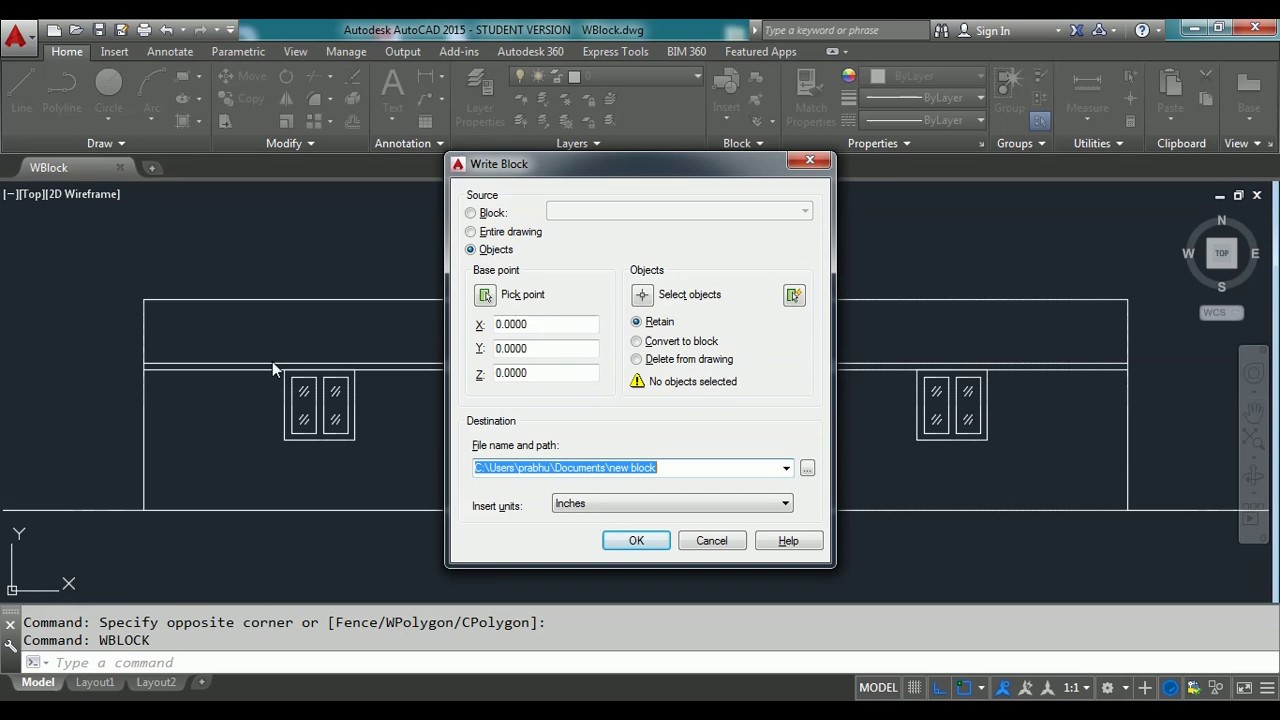
Task: Click the Pick point icon button
Action: [485, 295]
